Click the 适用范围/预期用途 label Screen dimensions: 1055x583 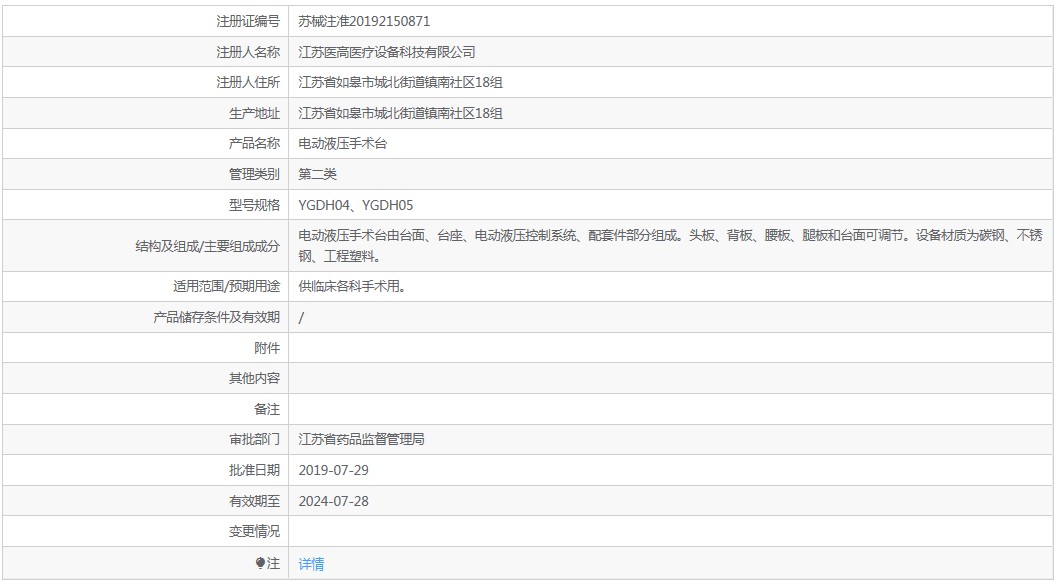pyautogui.click(x=226, y=286)
